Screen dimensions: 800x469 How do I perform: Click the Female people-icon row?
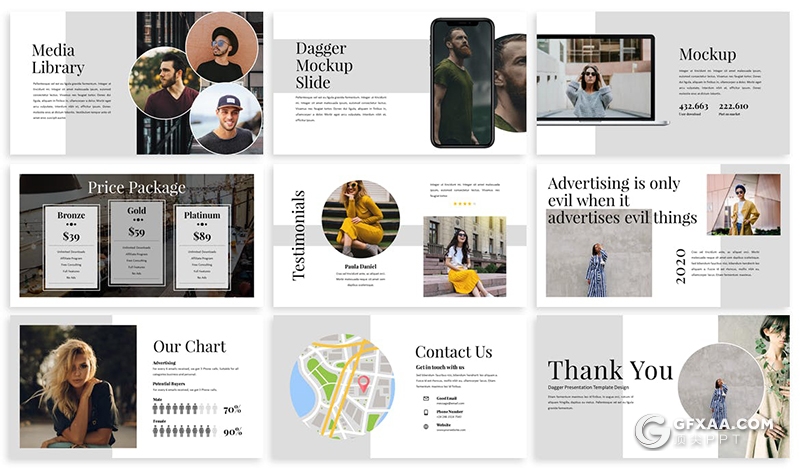coord(184,431)
